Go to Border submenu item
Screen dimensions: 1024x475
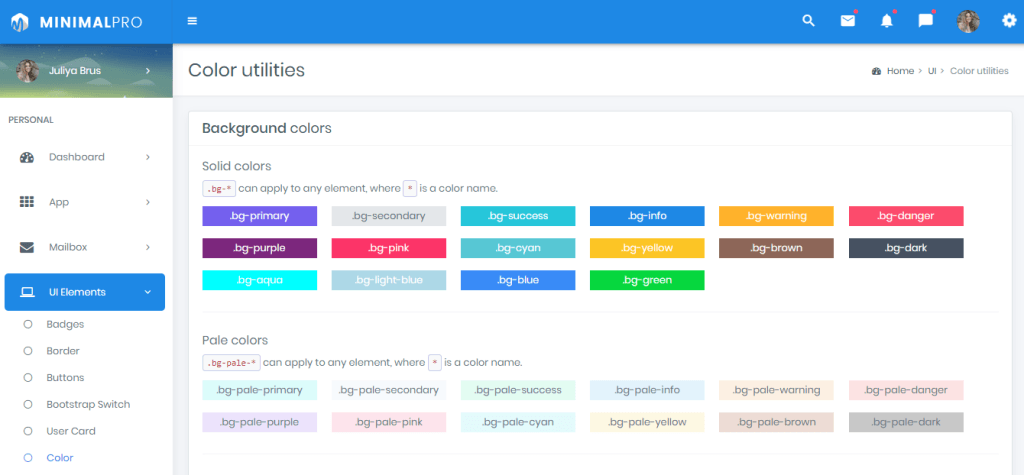click(x=63, y=351)
